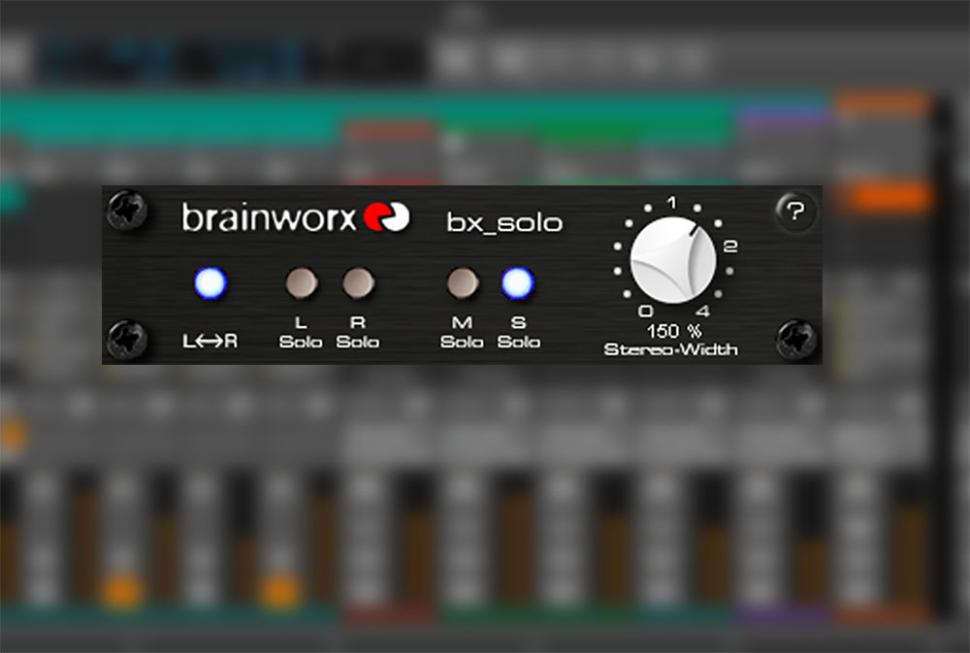Toggle the L↔R channel swap button
The width and height of the screenshot is (970, 653).
pos(211,283)
